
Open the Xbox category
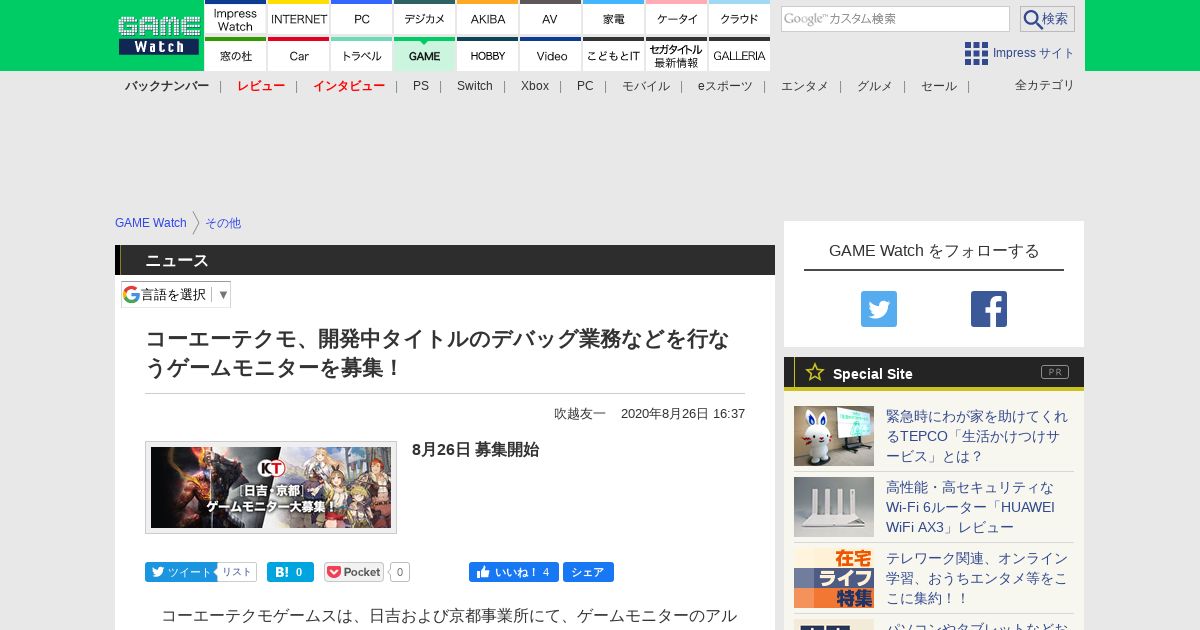(535, 86)
